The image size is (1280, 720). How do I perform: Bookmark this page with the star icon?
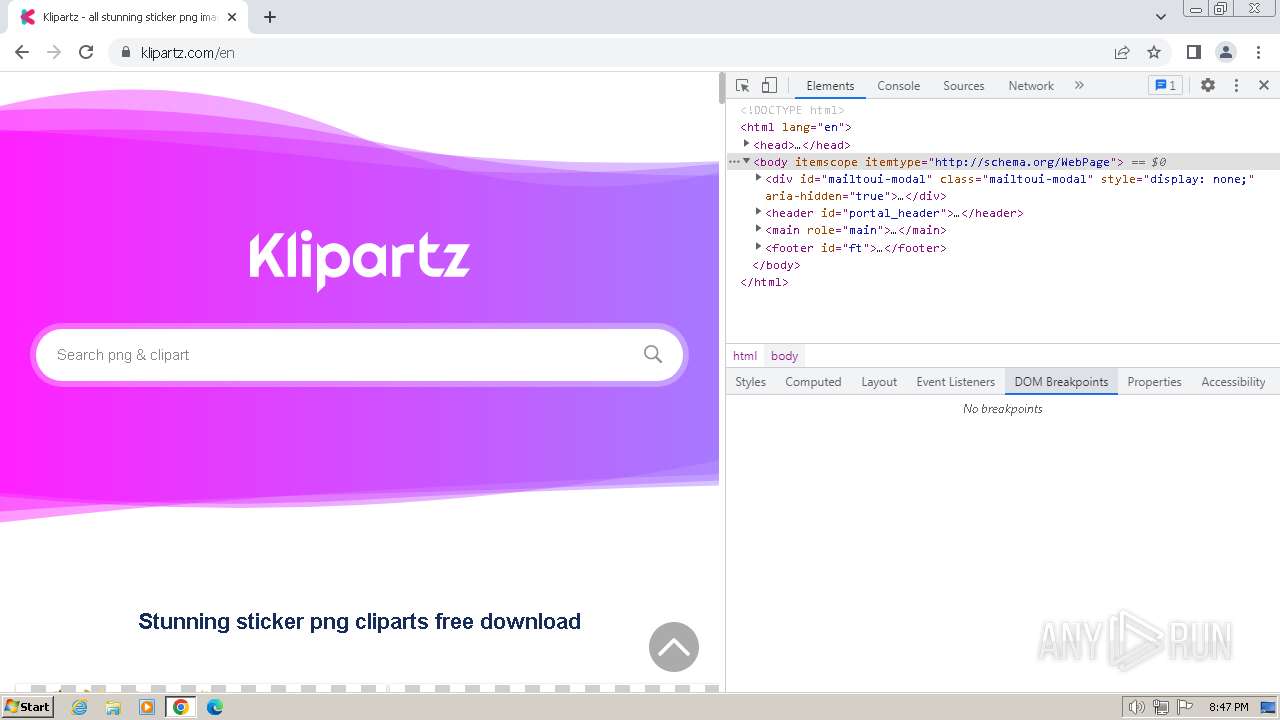click(x=1154, y=52)
